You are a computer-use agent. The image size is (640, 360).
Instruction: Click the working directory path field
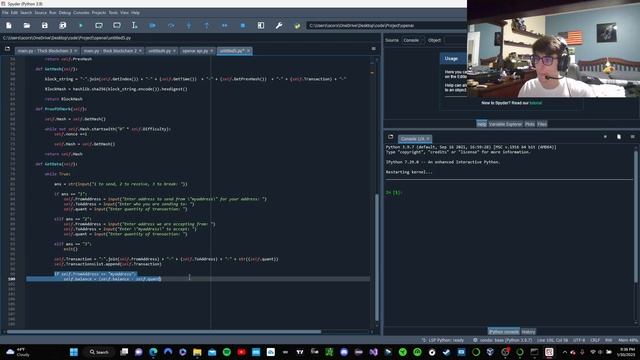[386, 25]
